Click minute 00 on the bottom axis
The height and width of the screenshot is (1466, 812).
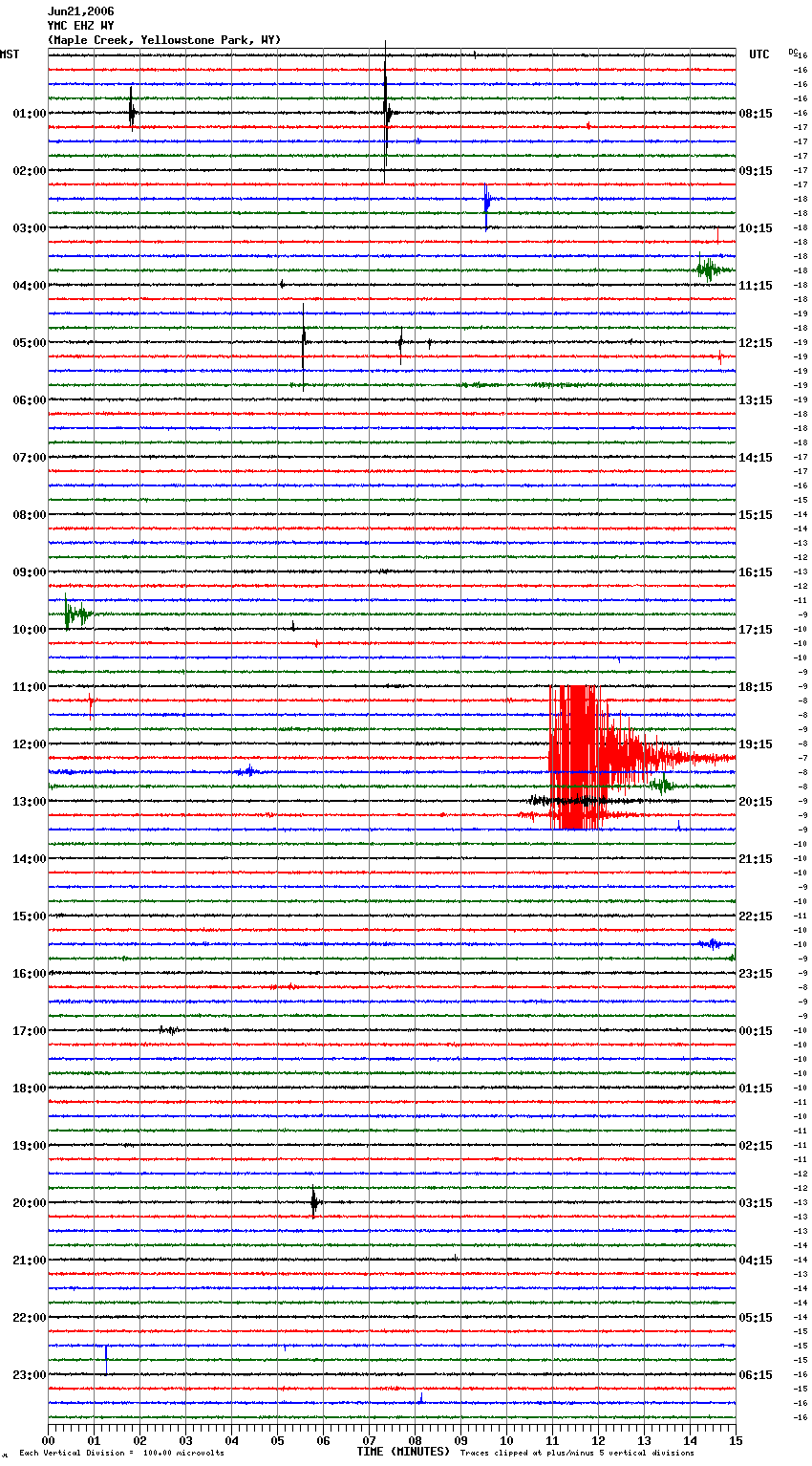coord(48,1440)
